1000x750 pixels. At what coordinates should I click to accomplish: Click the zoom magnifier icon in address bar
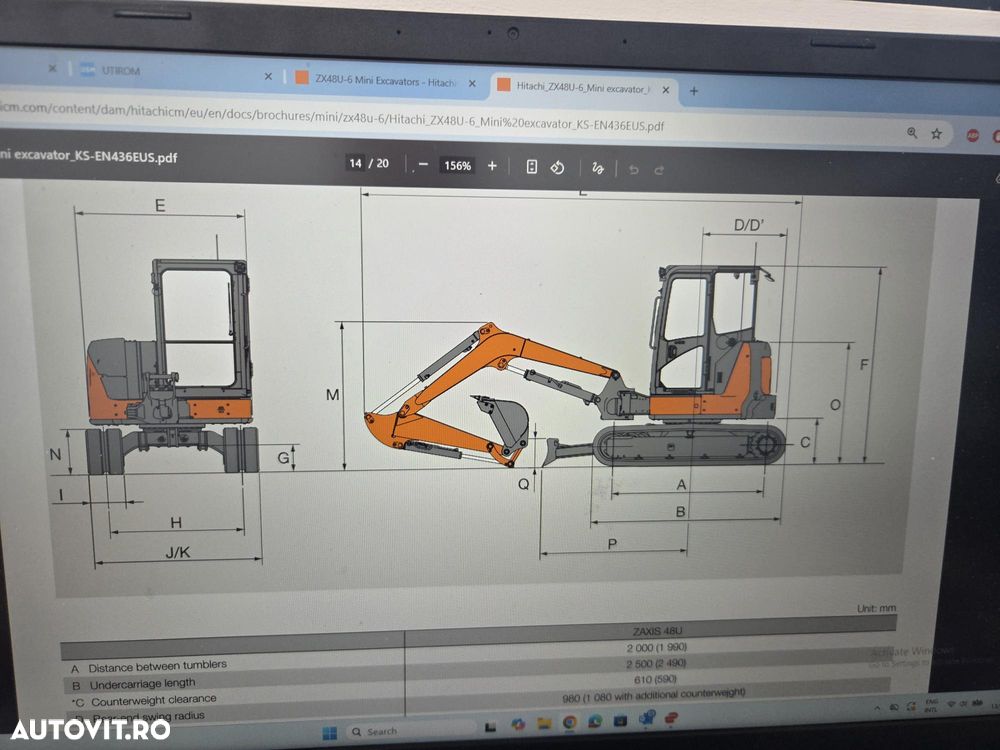click(912, 133)
